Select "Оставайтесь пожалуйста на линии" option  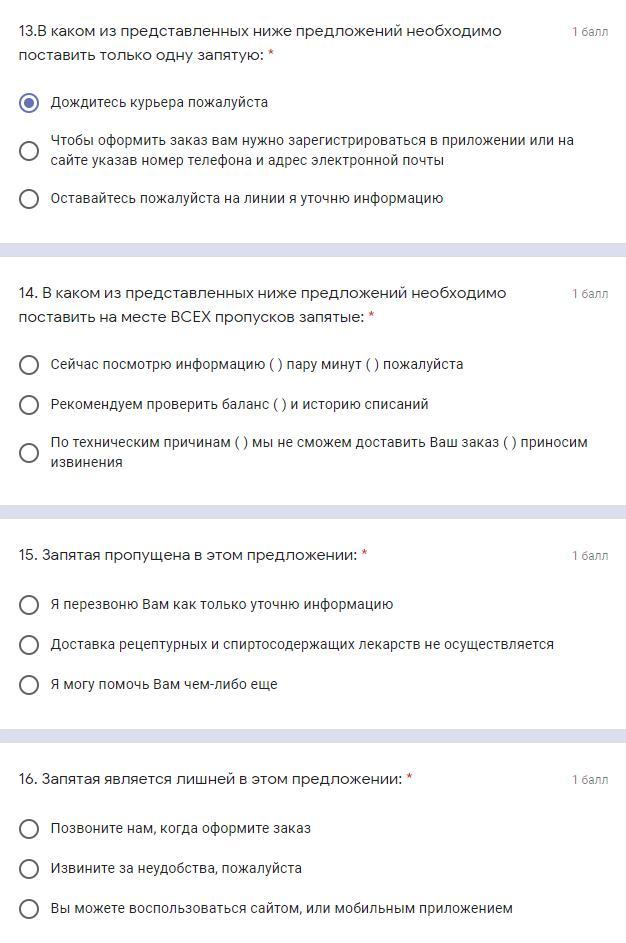coord(29,198)
